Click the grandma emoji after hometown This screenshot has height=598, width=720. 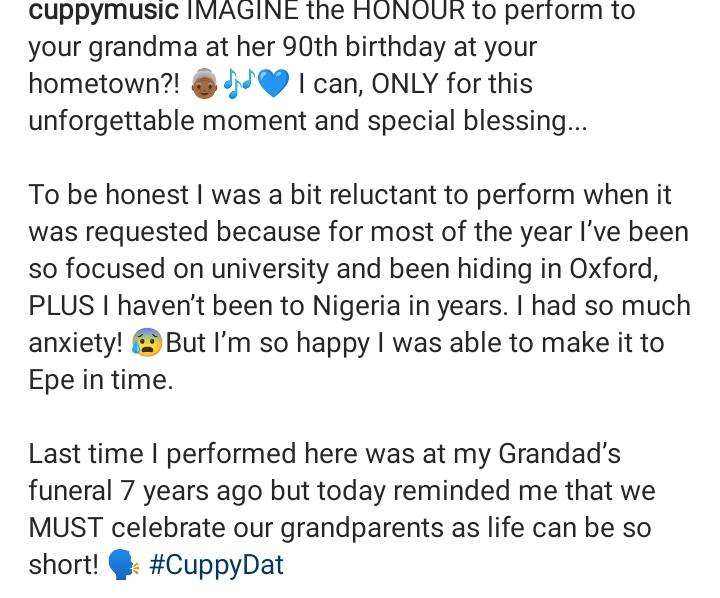click(x=204, y=84)
